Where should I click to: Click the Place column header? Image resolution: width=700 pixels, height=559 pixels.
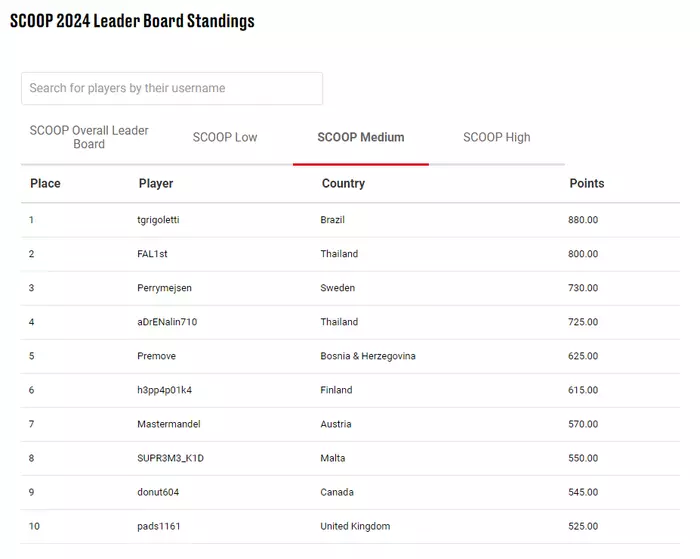[45, 184]
